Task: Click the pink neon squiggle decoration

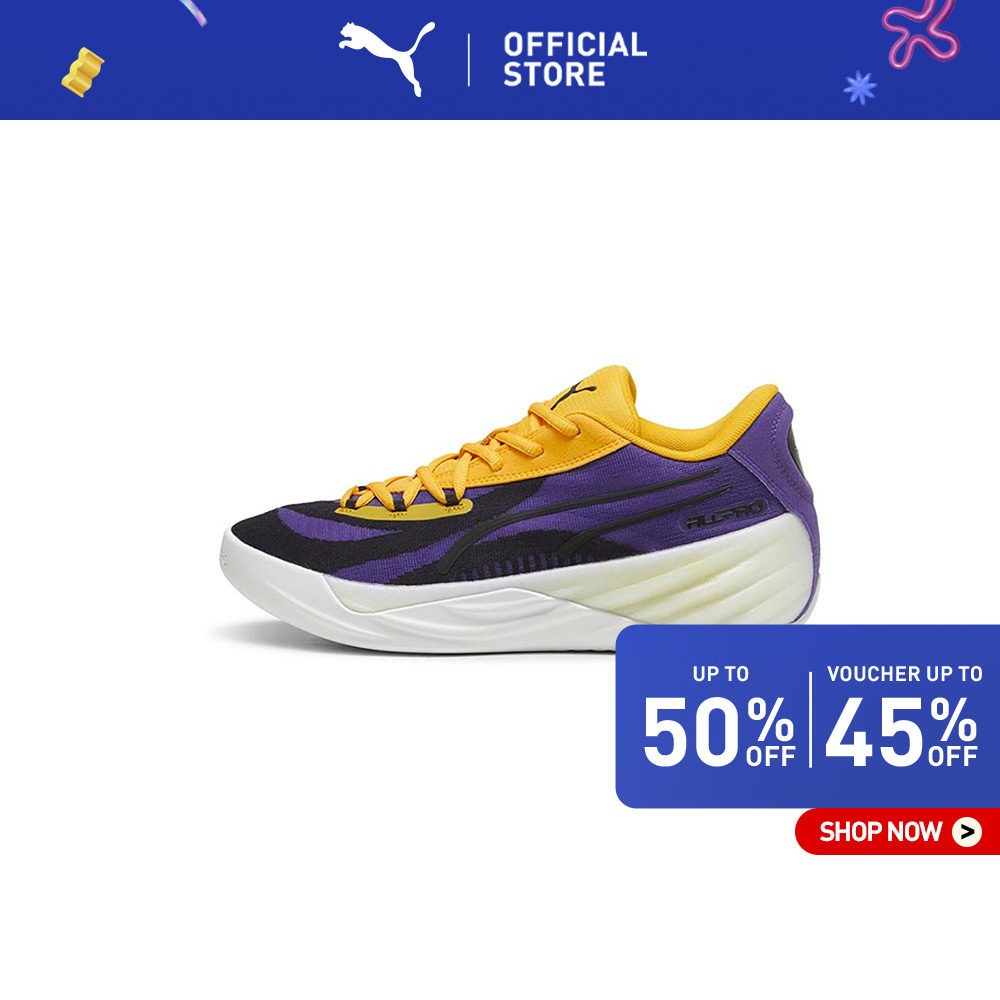Action: click(920, 32)
